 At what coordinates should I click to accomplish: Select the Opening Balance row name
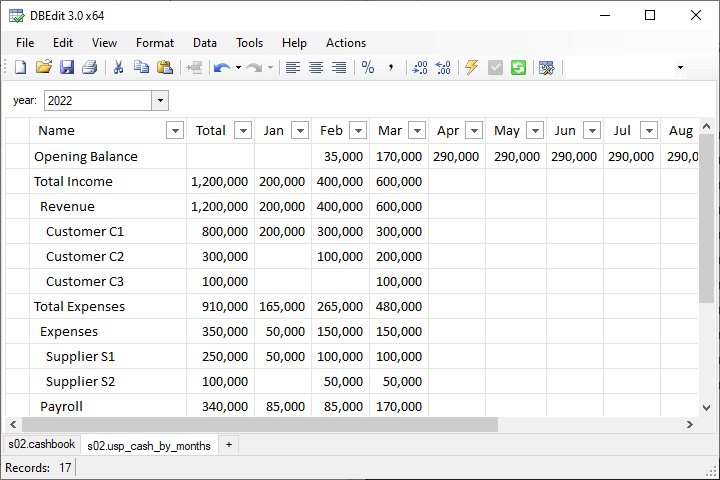[85, 157]
